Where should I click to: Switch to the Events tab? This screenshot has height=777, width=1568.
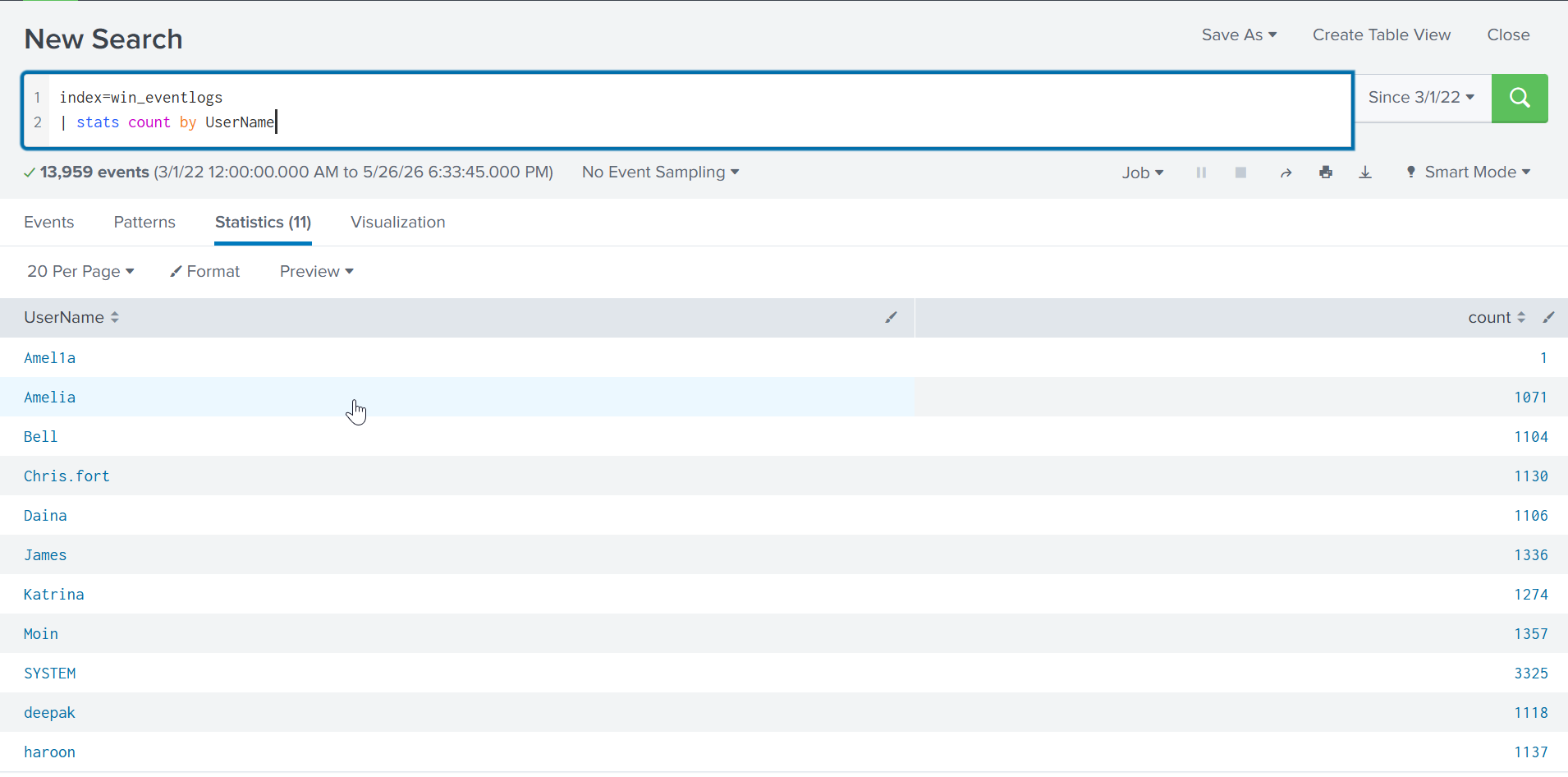(49, 222)
